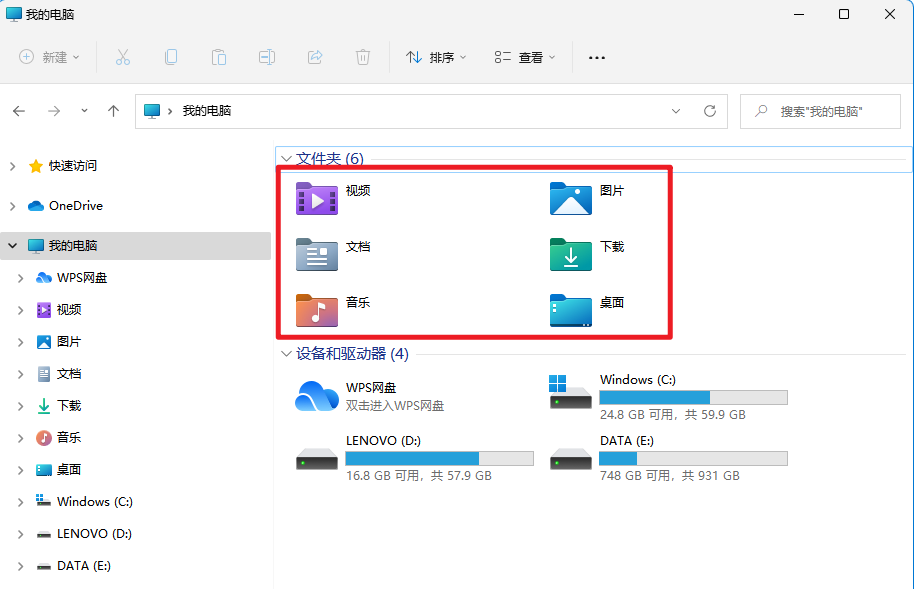
Task: Click text 24.8 GB 可用, 共 59.9 GB
Action: click(673, 415)
